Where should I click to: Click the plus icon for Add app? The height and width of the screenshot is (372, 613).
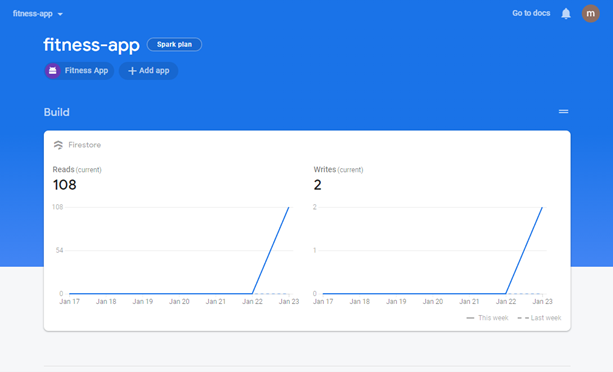132,71
